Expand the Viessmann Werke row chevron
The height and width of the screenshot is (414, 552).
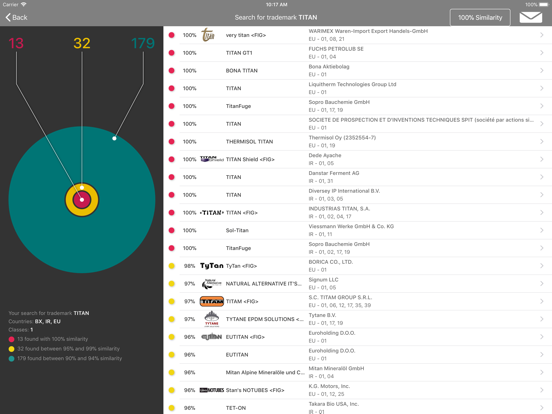point(541,230)
